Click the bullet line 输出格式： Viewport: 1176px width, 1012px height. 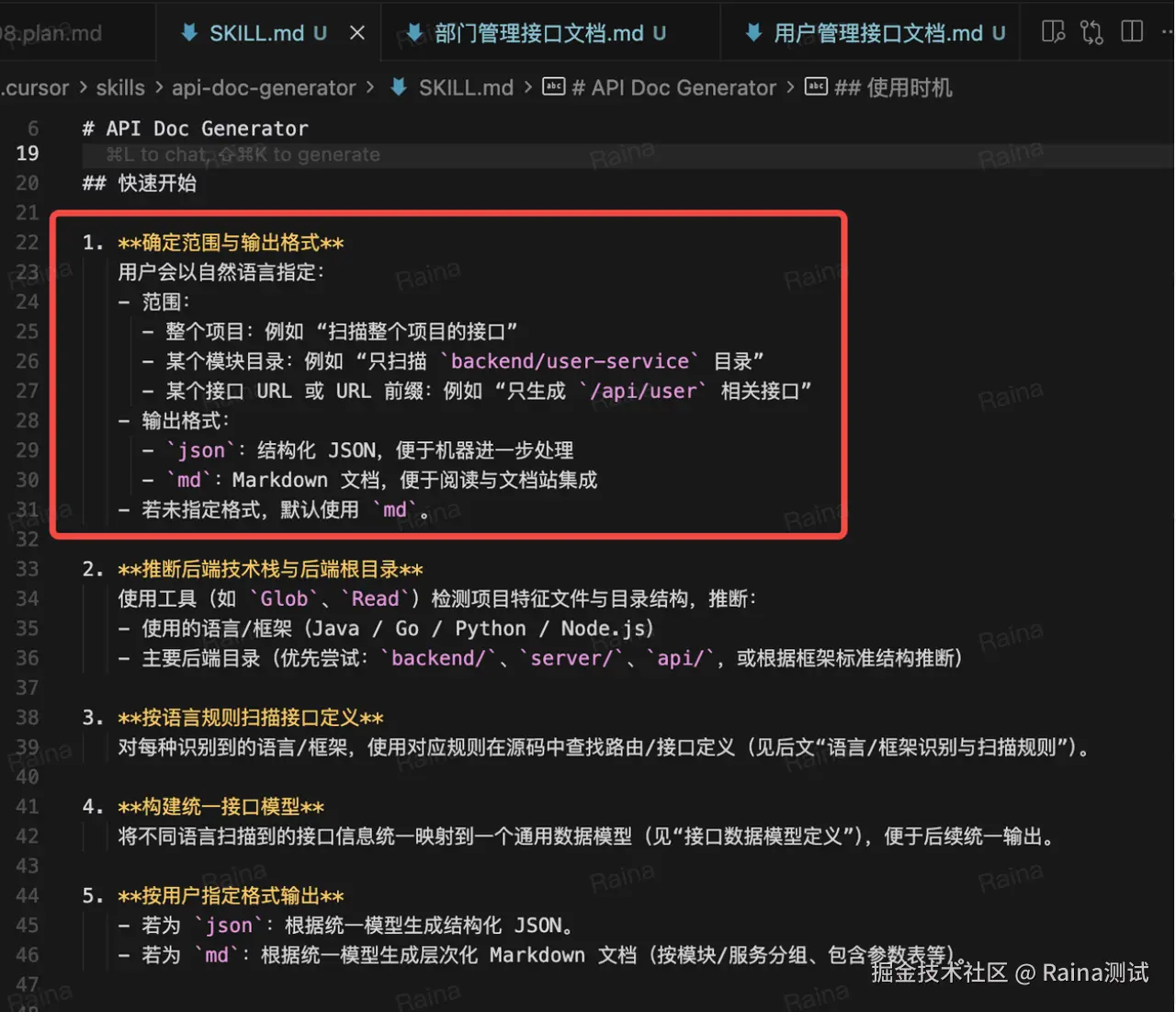pyautogui.click(x=174, y=420)
